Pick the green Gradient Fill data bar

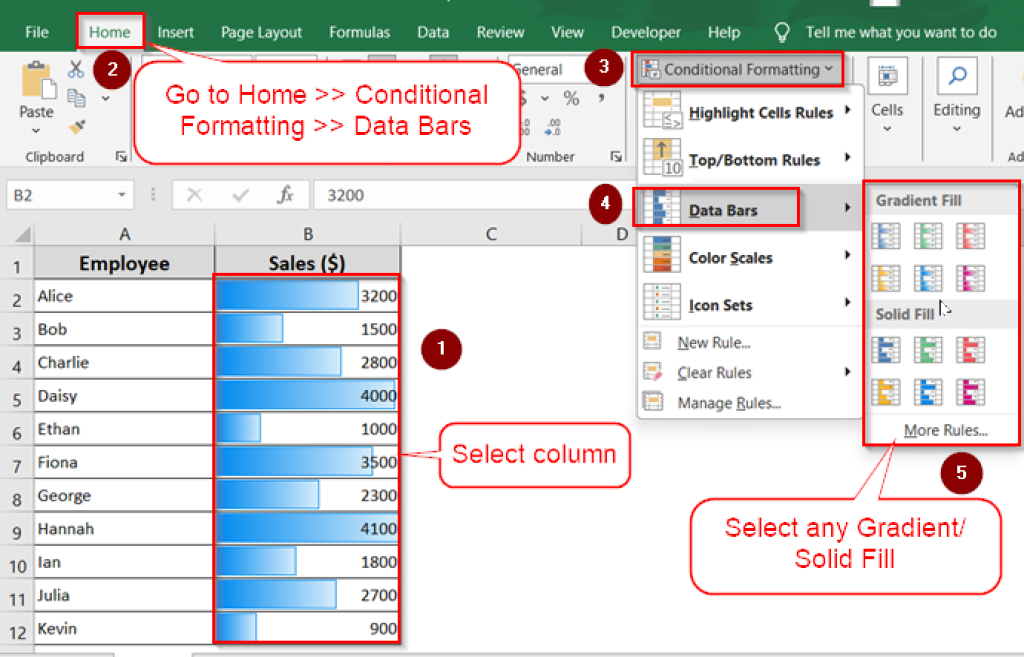[928, 236]
